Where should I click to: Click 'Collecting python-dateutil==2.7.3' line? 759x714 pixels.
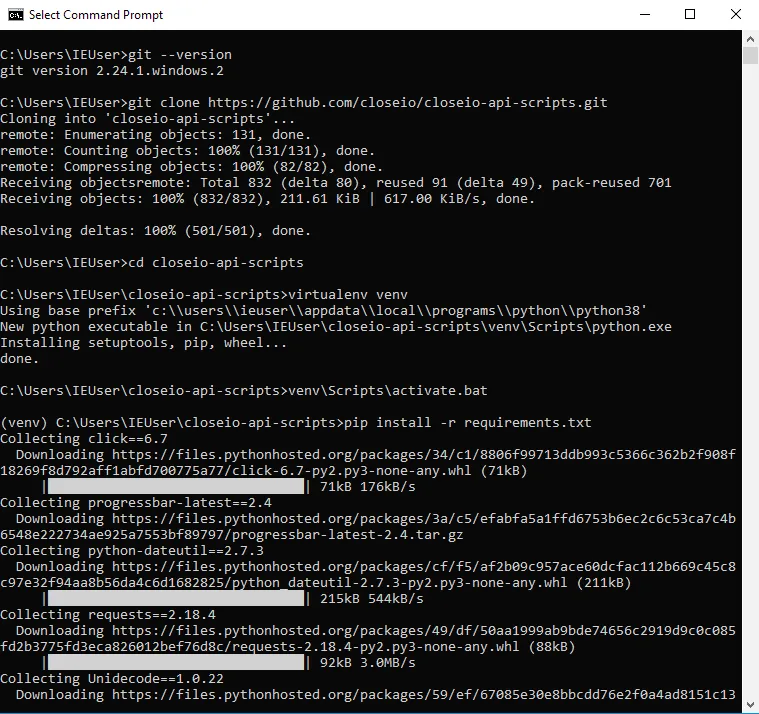tap(132, 550)
